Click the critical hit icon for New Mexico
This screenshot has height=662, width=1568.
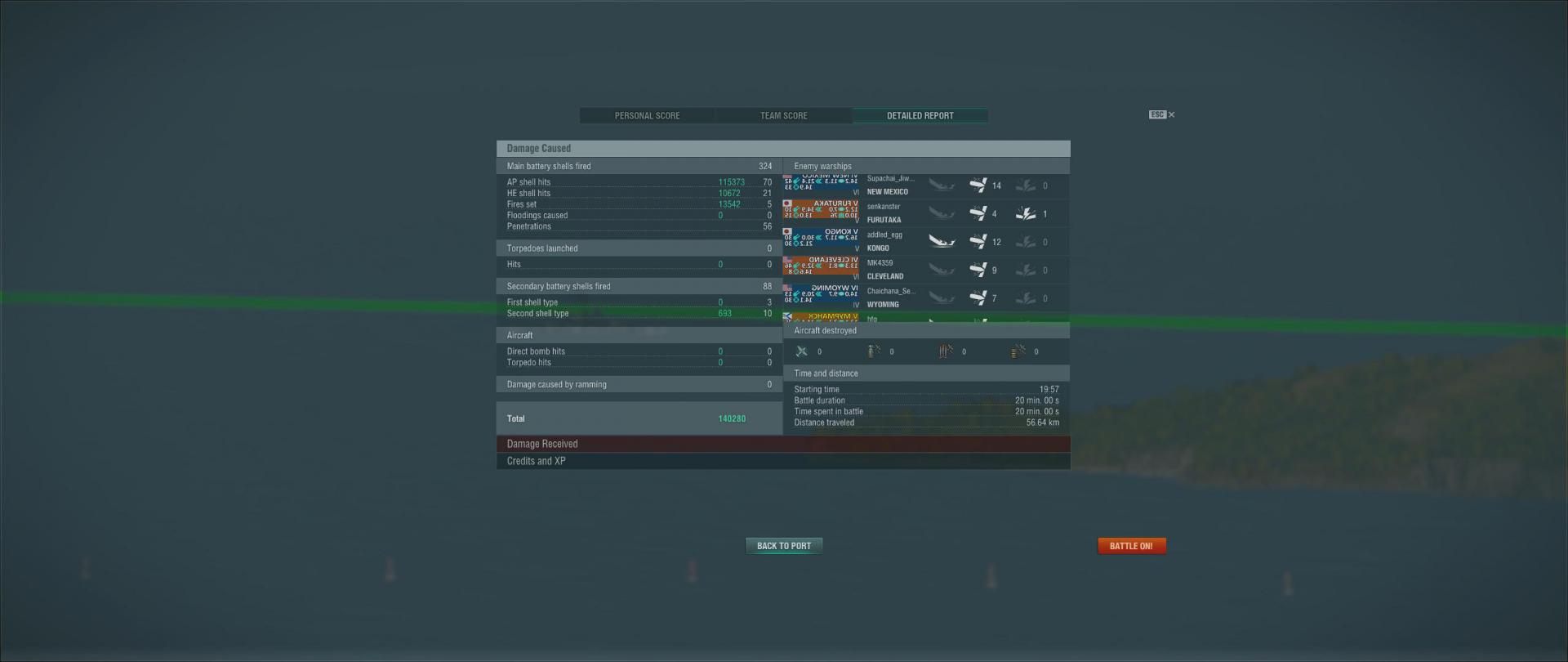click(1026, 186)
